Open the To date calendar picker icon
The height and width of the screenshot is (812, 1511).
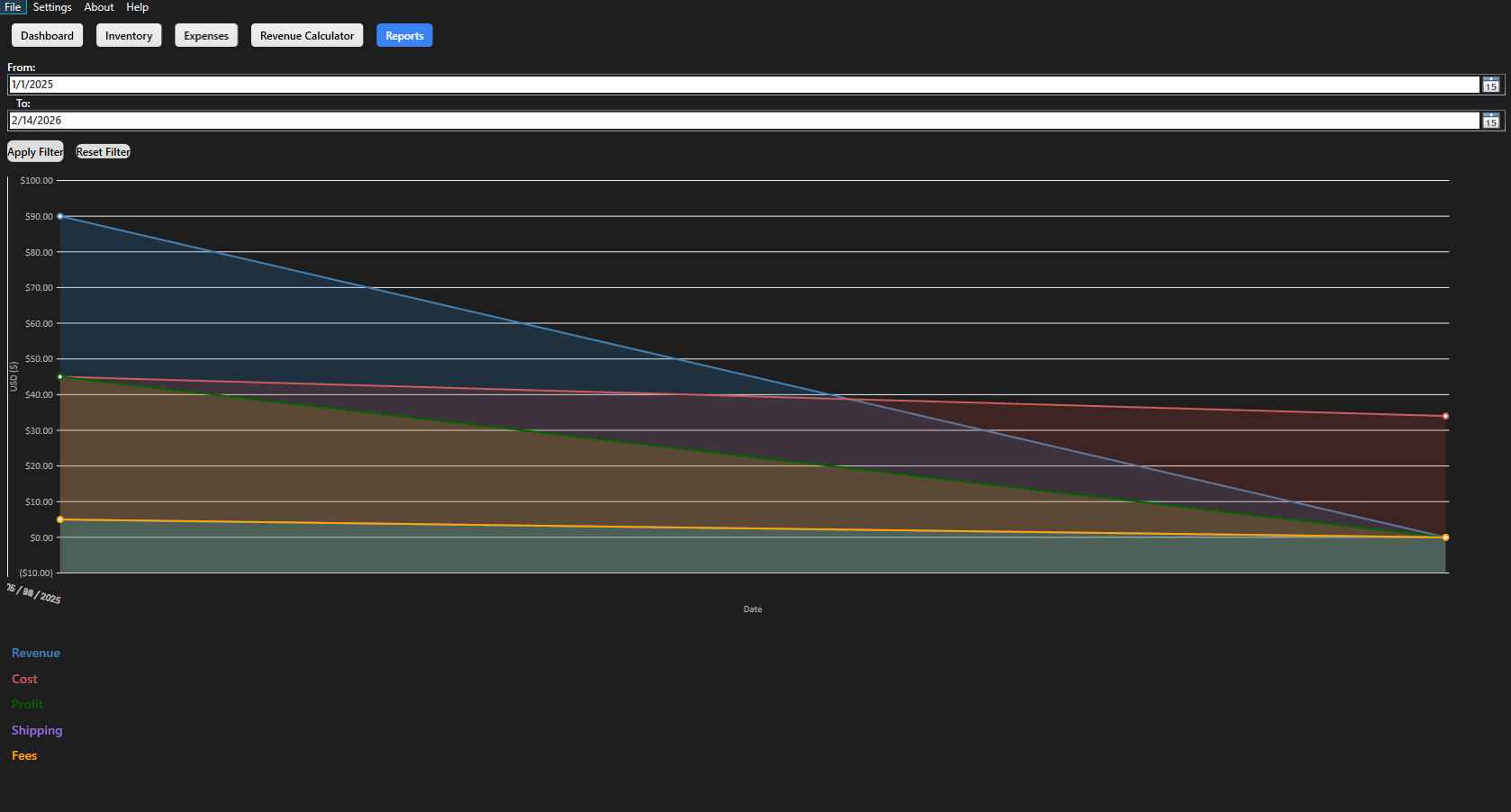tap(1491, 121)
